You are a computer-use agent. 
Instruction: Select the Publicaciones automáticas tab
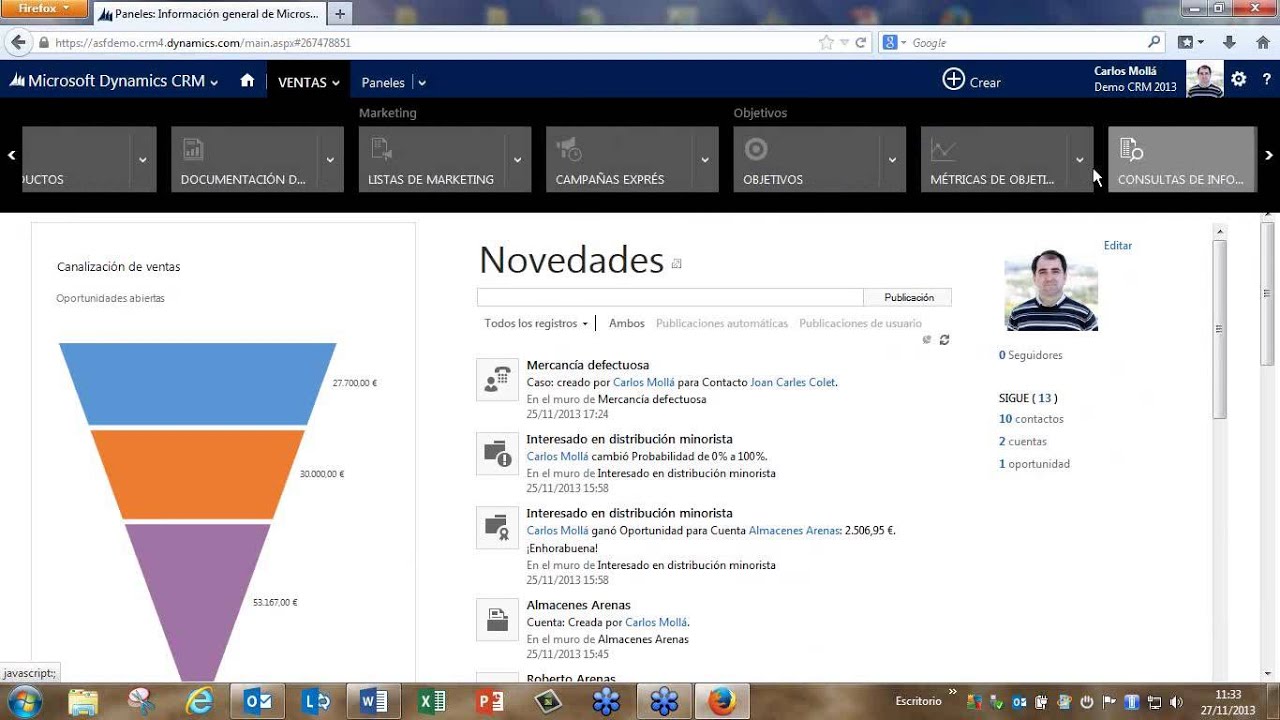coord(722,323)
